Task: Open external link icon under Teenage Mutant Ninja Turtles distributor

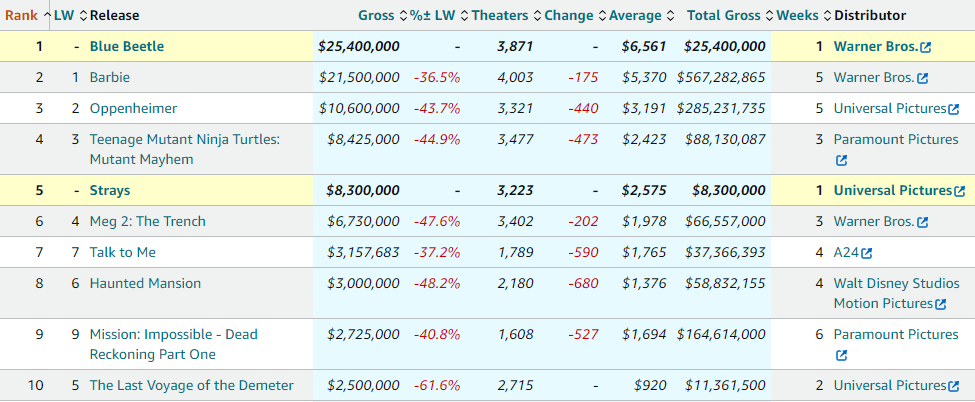Action: [841, 160]
